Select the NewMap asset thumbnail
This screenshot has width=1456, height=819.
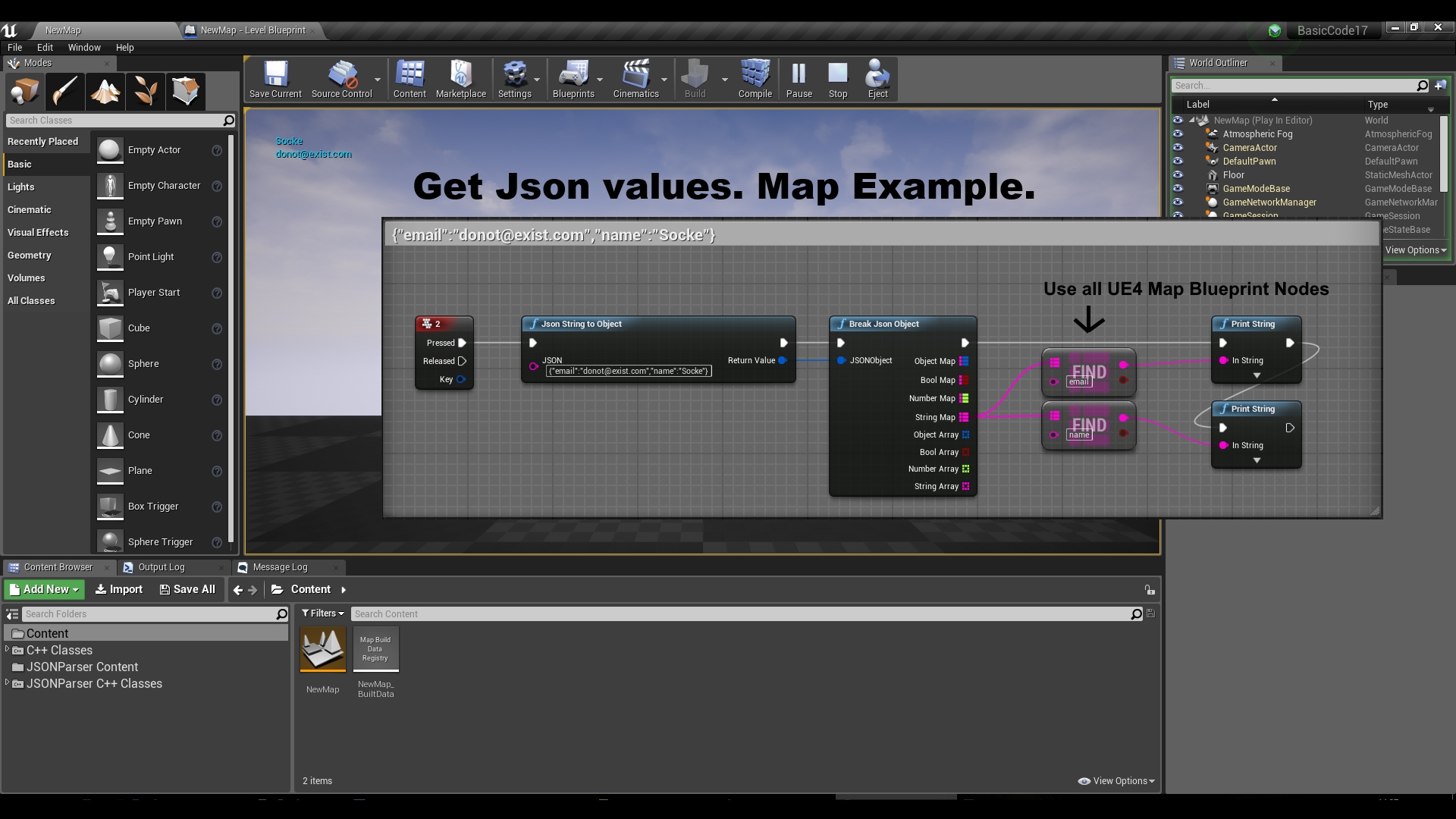pos(323,649)
